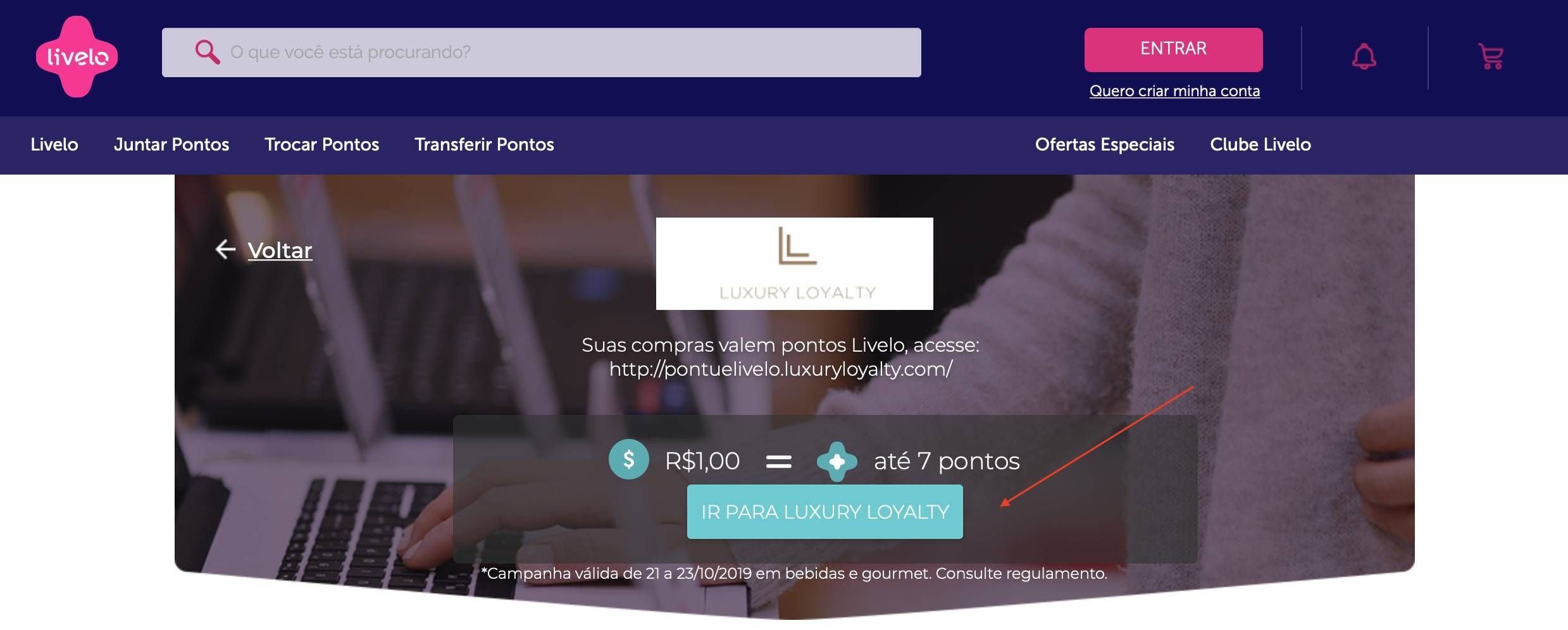Viewport: 1568px width, 630px height.
Task: Open 'Quero criar minha conta' link
Action: [1174, 91]
